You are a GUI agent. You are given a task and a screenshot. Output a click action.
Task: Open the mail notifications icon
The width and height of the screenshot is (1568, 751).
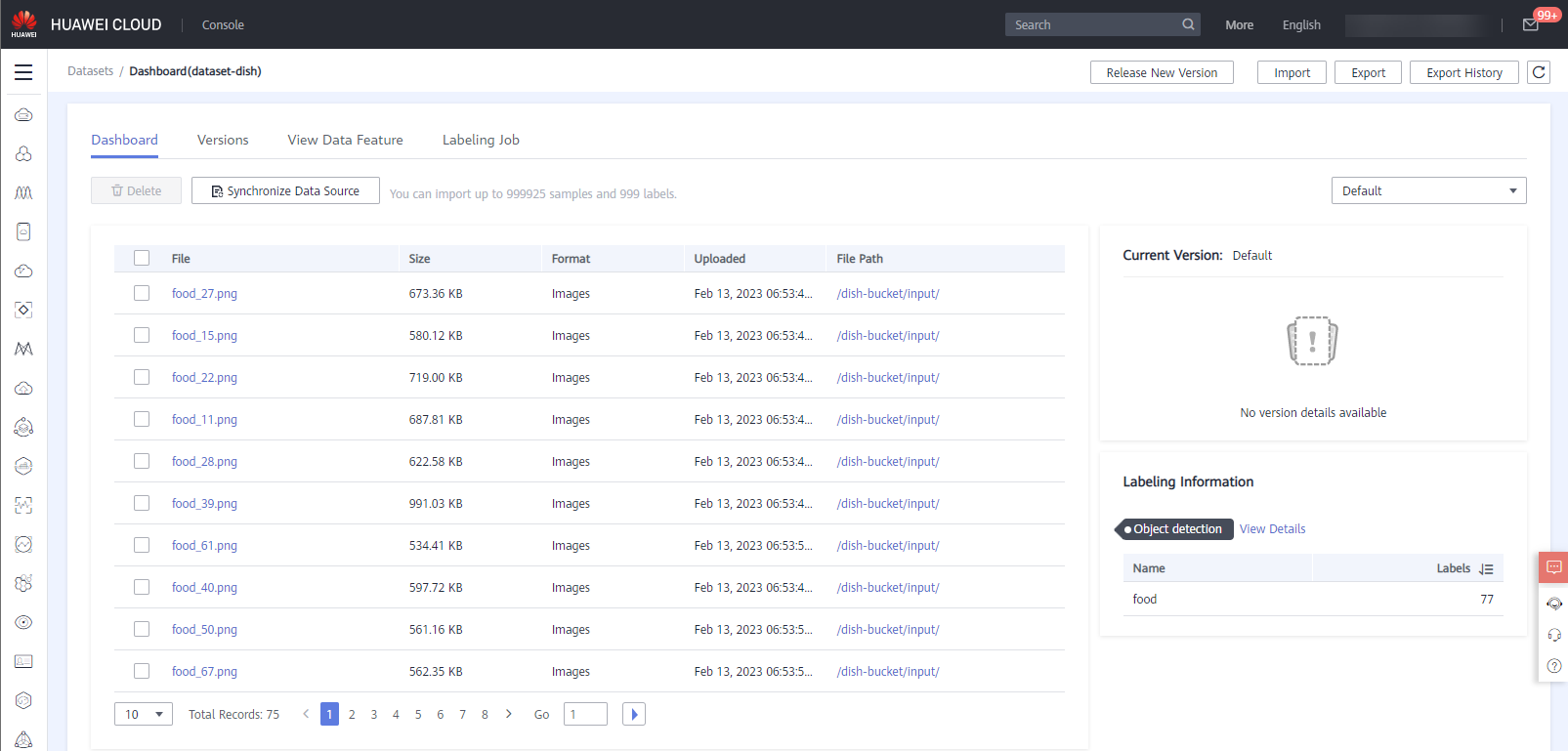point(1531,24)
